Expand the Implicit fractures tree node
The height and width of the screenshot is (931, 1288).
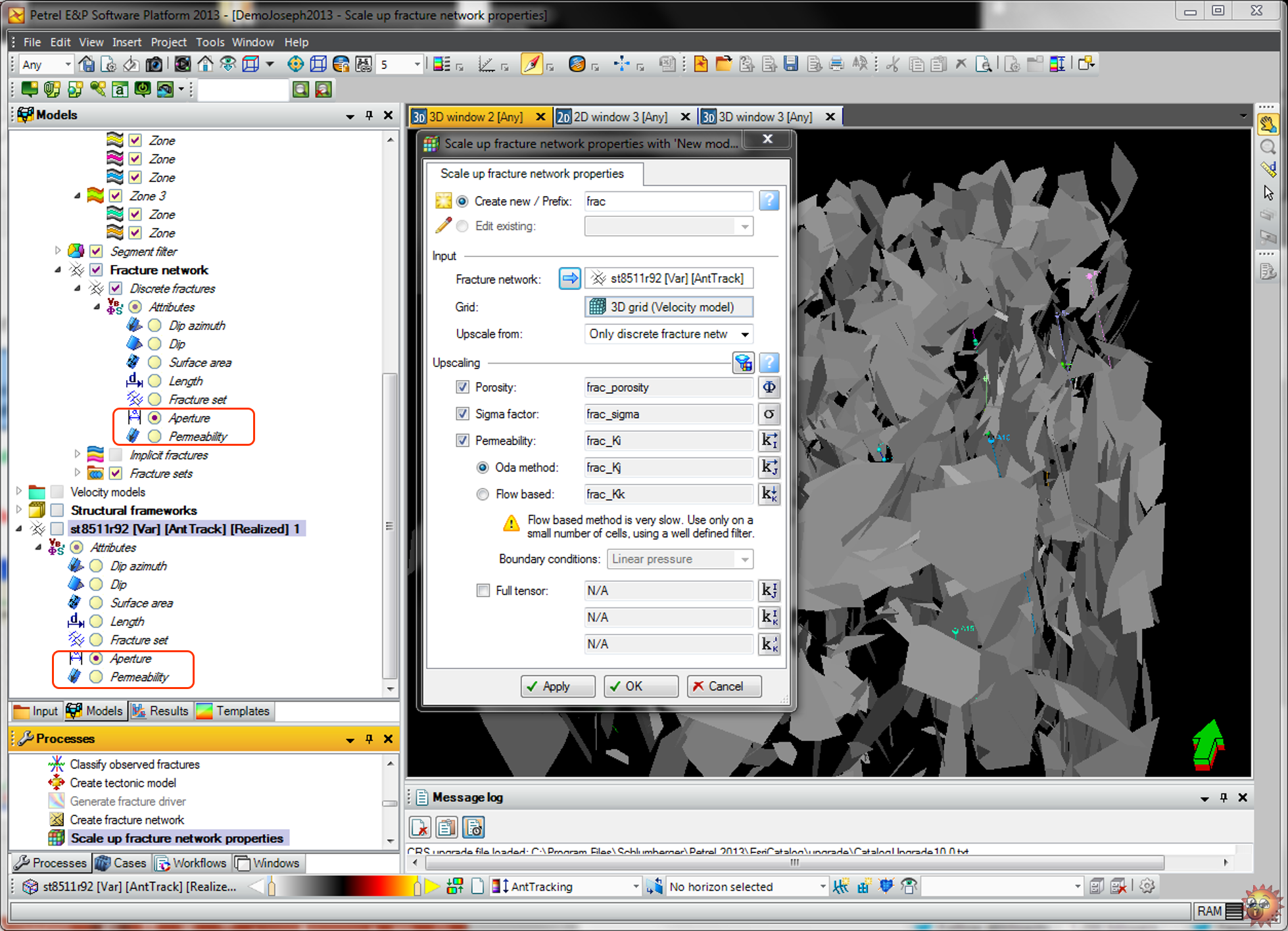[x=77, y=454]
